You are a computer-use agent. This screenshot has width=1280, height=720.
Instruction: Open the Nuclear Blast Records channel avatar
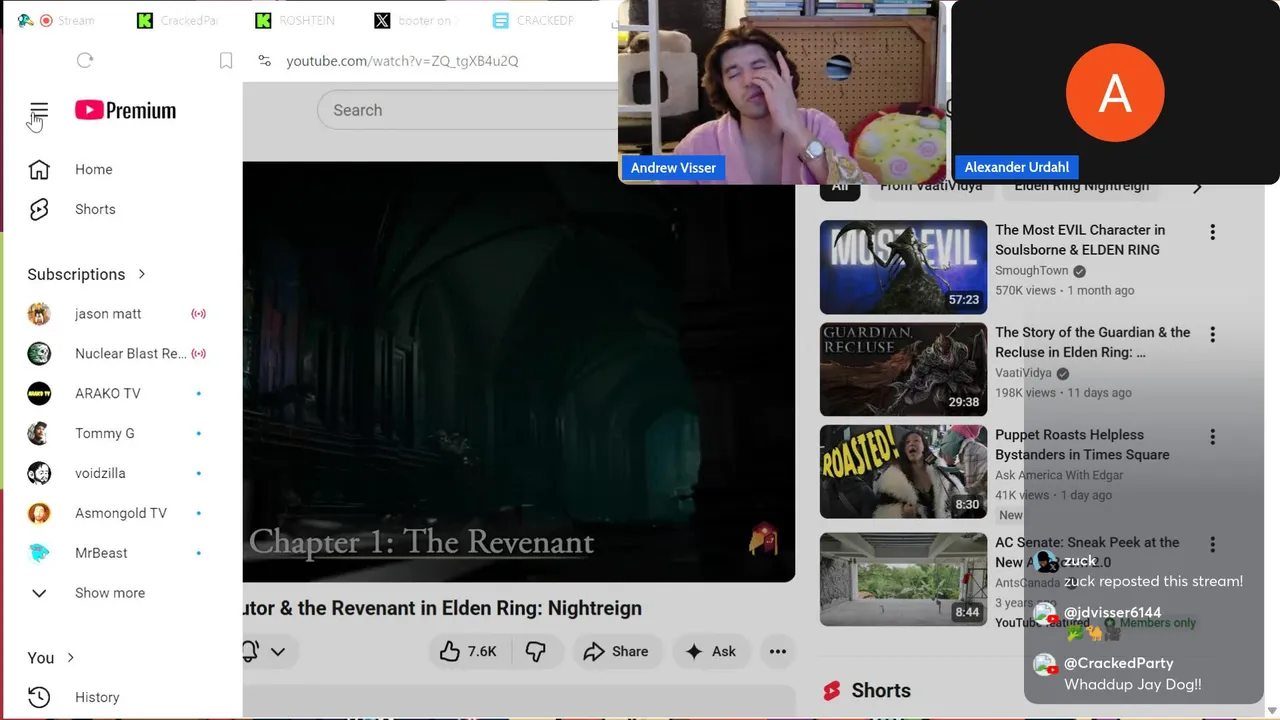39,353
